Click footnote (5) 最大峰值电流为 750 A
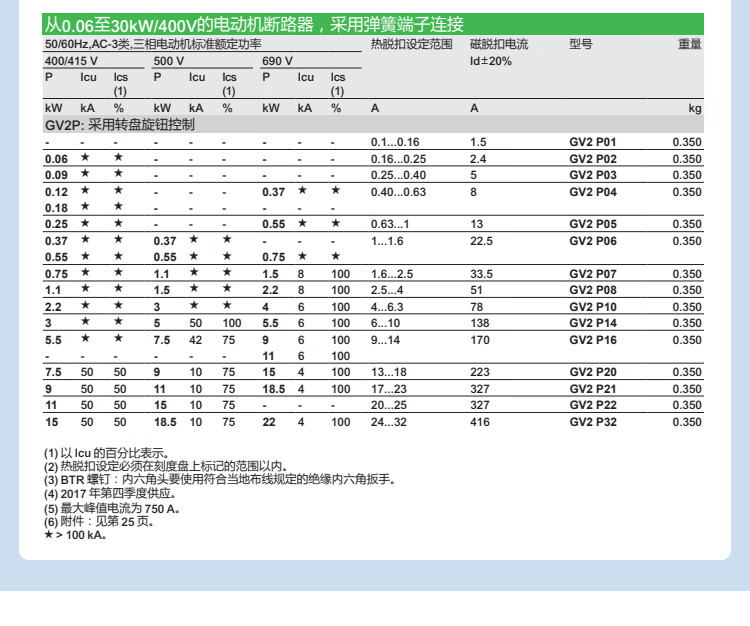 point(111,508)
